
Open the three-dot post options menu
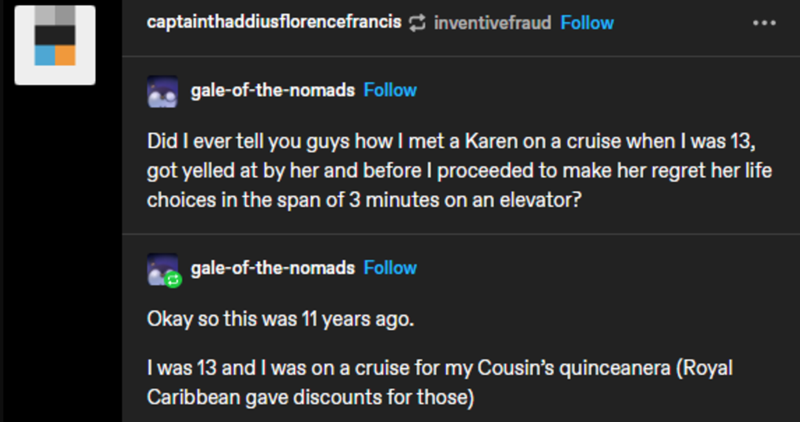765,22
